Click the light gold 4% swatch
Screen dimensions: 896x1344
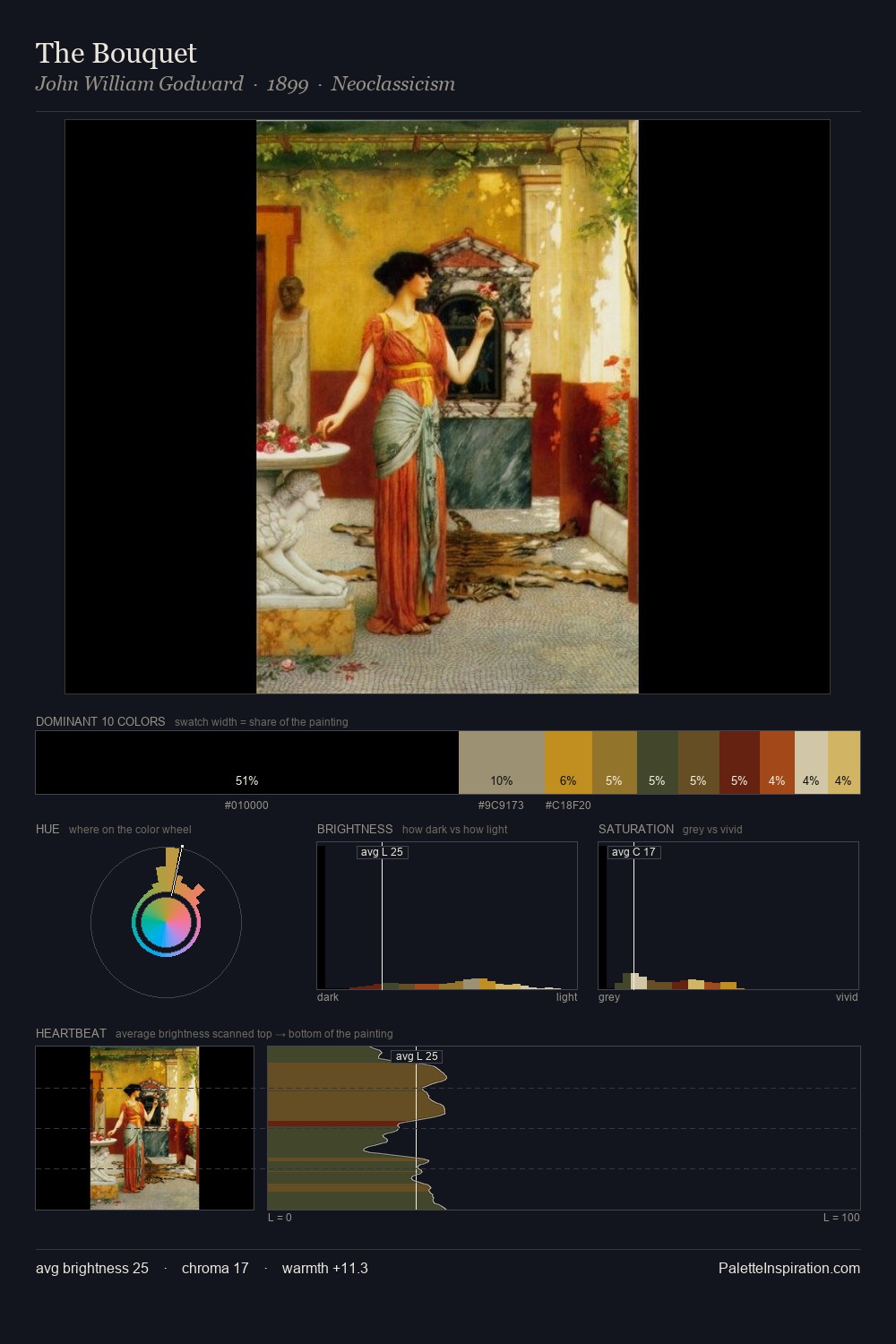[x=844, y=762]
